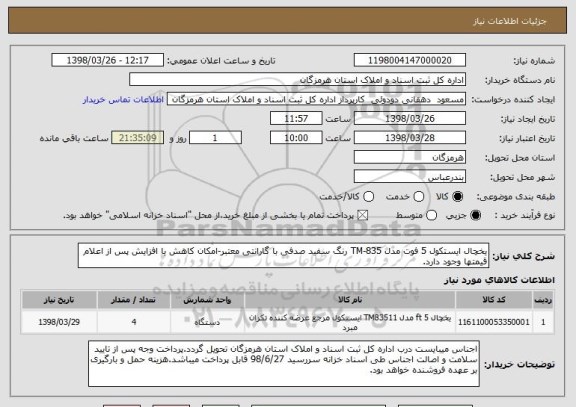Click the جزئیات اطلاعات نیاز header title

pos(510,21)
